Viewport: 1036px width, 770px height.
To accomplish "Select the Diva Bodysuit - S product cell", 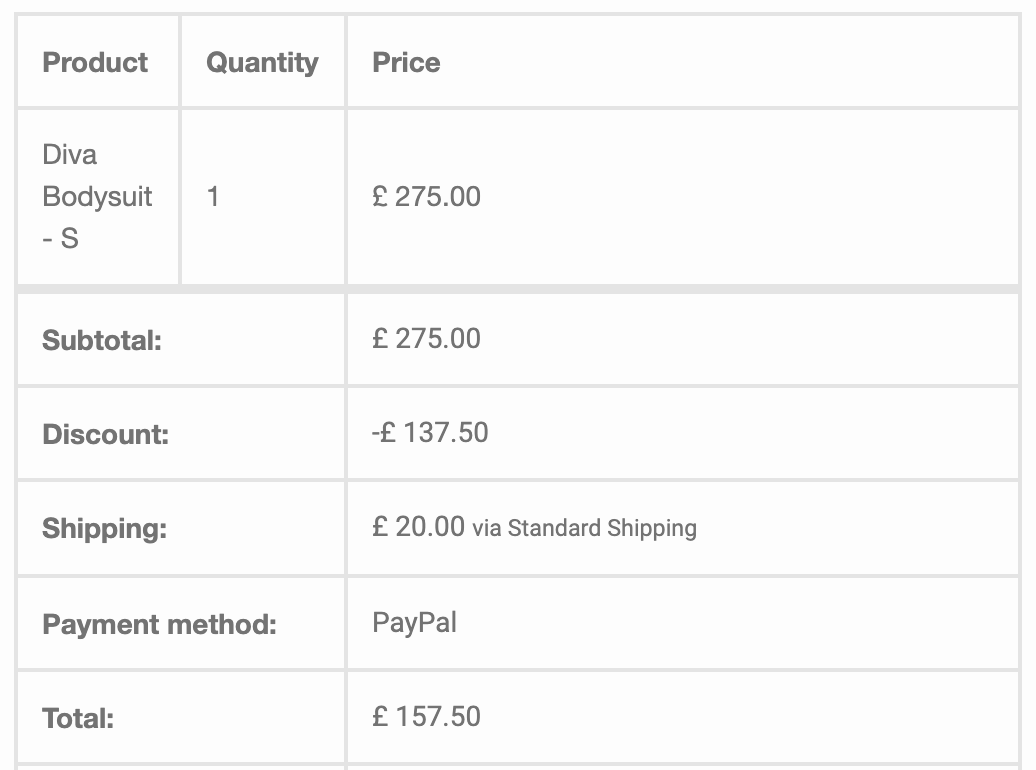I will point(97,196).
